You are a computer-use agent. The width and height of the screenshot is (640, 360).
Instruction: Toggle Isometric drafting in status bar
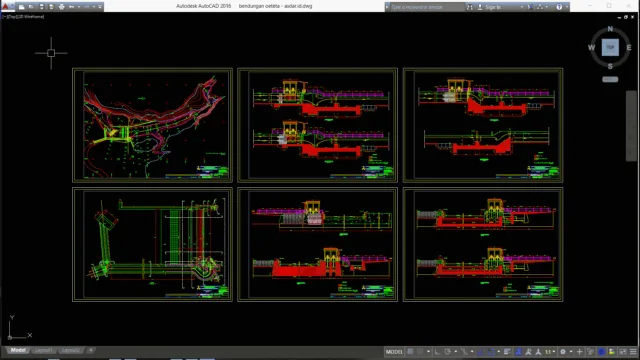[x=464, y=352]
